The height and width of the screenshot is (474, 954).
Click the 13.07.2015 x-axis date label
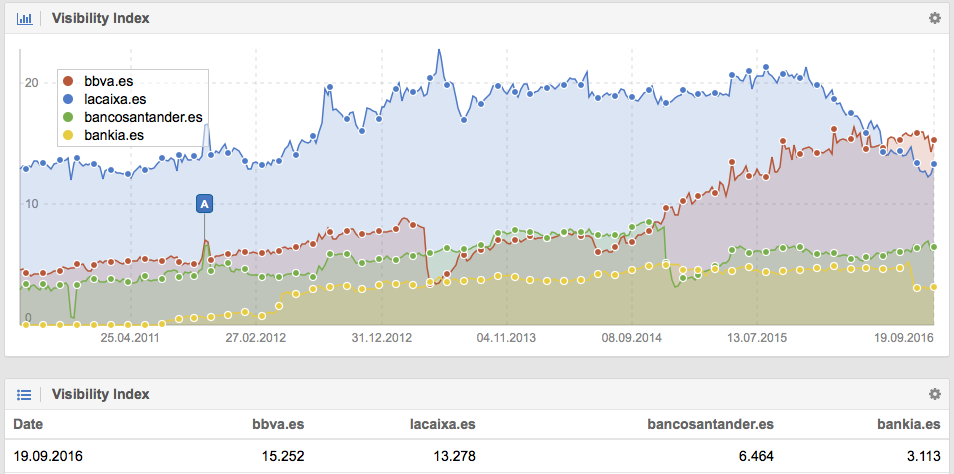point(757,338)
